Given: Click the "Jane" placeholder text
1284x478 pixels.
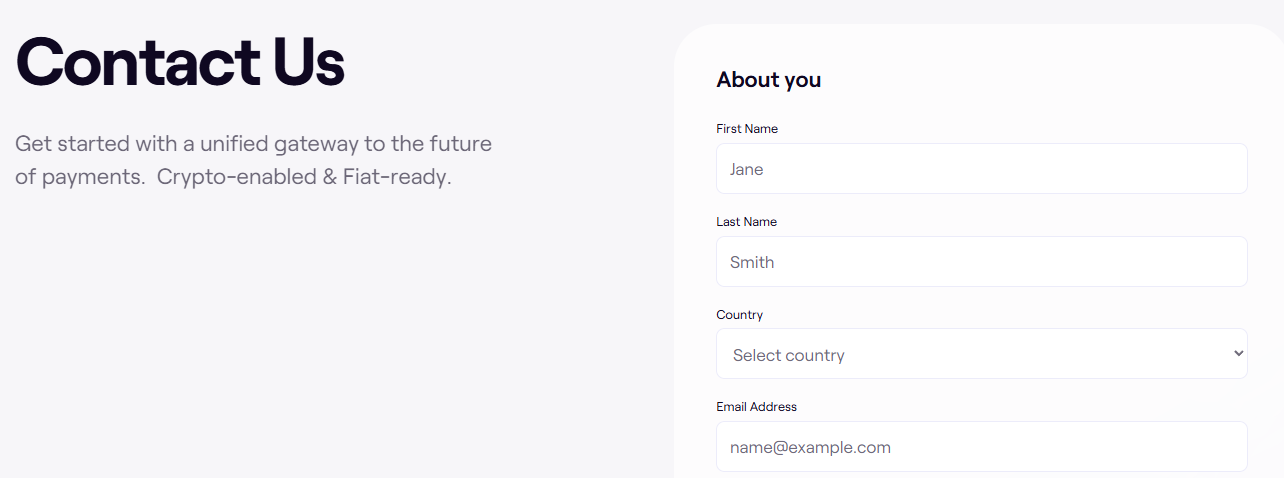Looking at the screenshot, I should pos(746,170).
